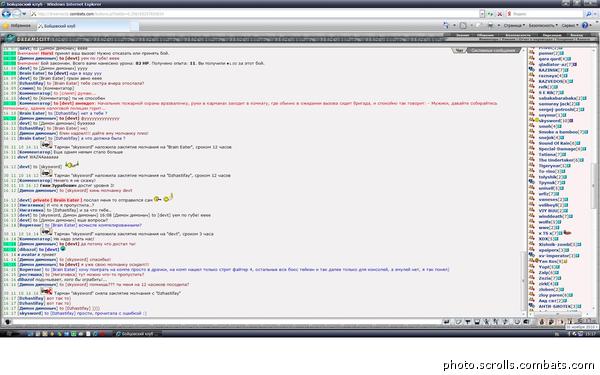Viewport: 600px width, 375px height.
Task: Click the search magnifier in browser search box
Action: click(589, 14)
